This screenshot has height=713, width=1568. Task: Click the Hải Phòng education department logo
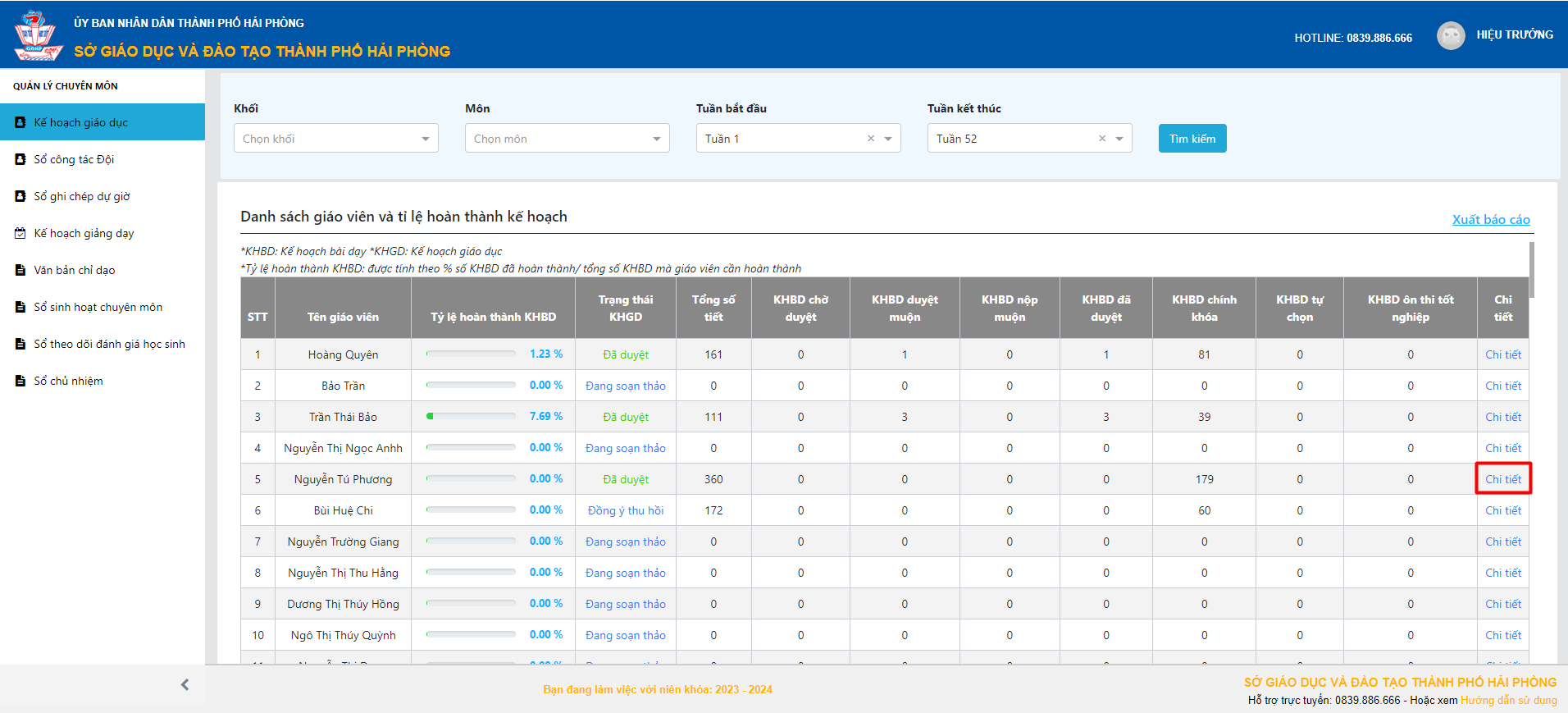[38, 34]
